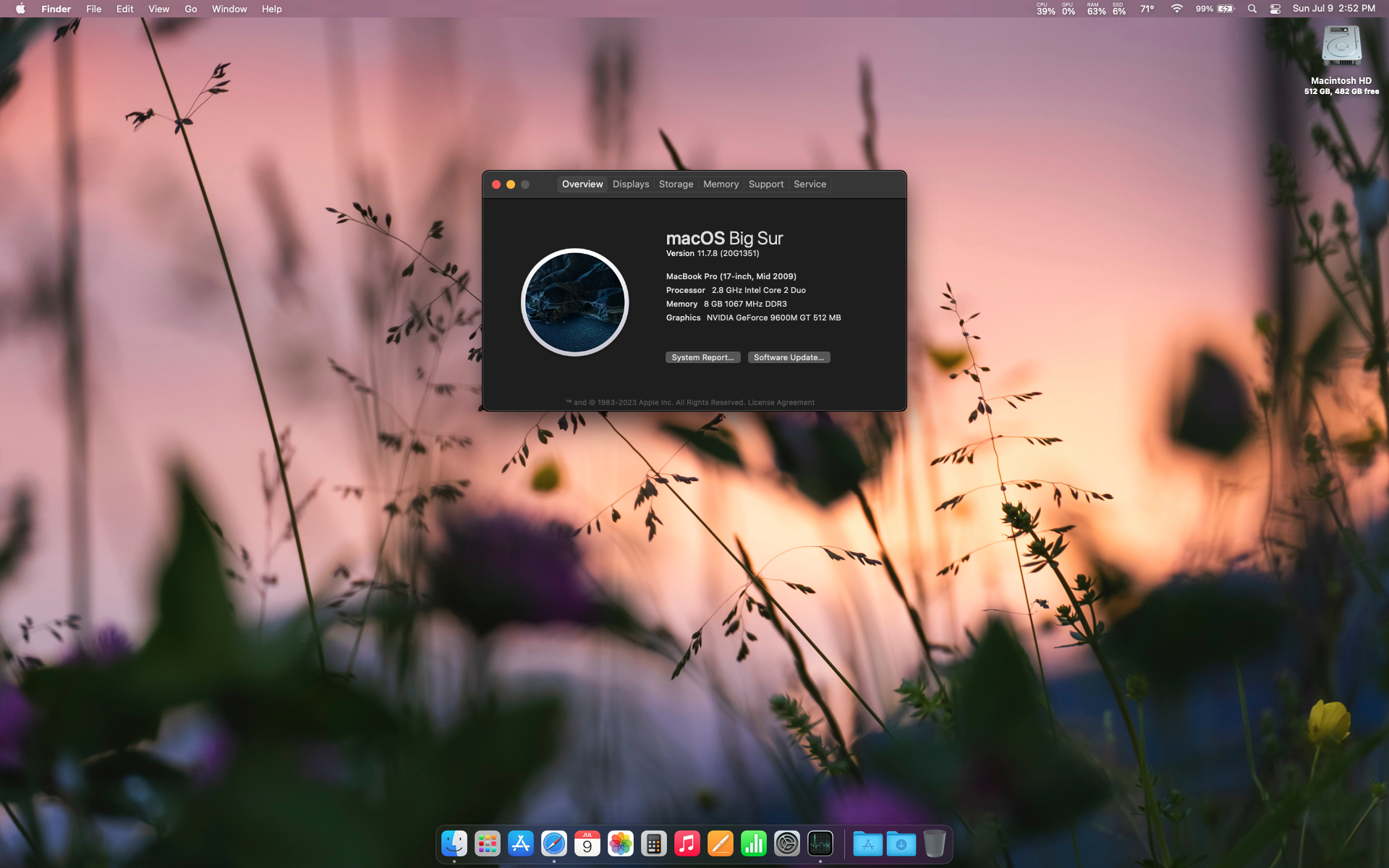Viewport: 1389px width, 868px height.
Task: Open the Numbers app icon
Action: 754,843
